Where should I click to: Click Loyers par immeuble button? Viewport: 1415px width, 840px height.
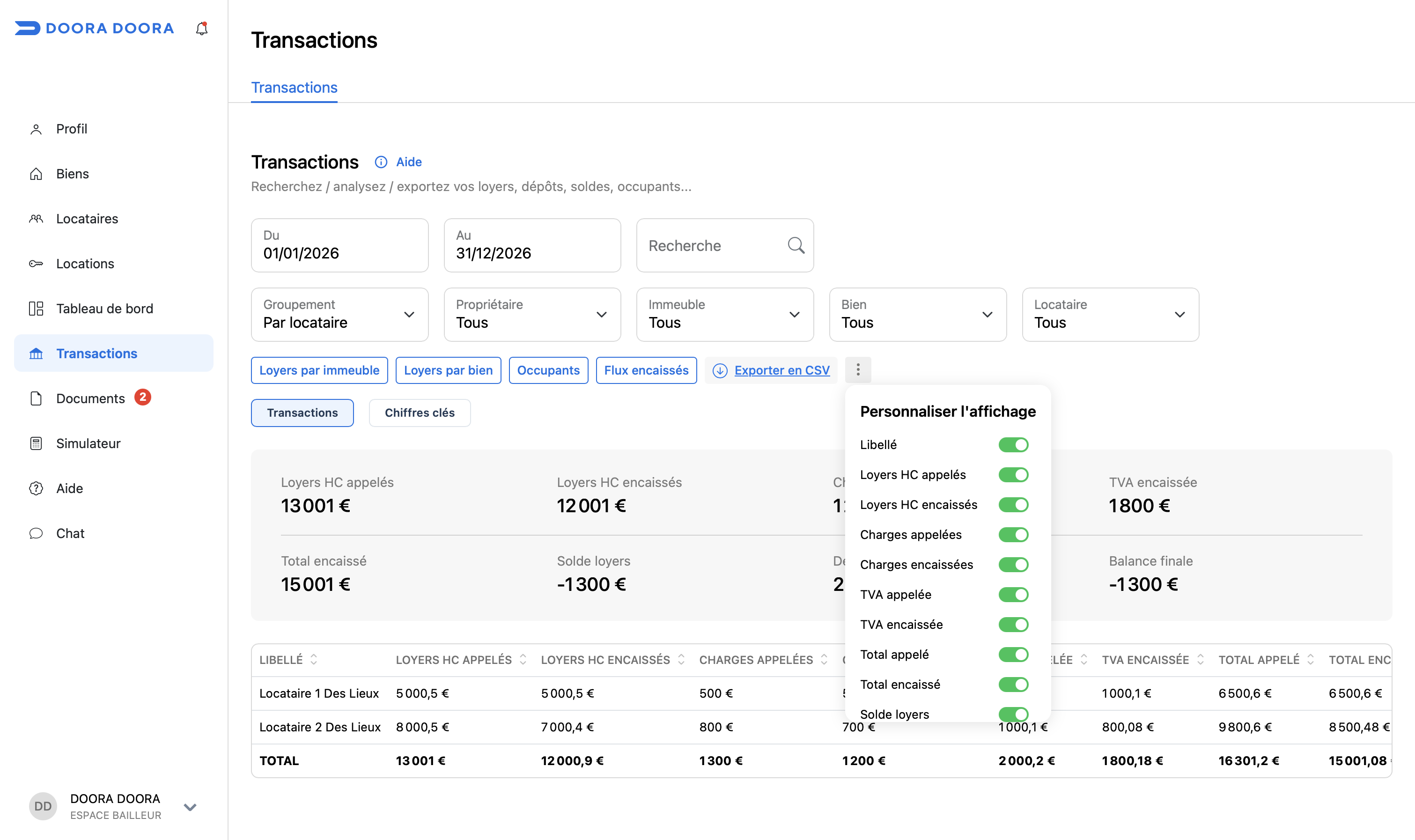319,370
